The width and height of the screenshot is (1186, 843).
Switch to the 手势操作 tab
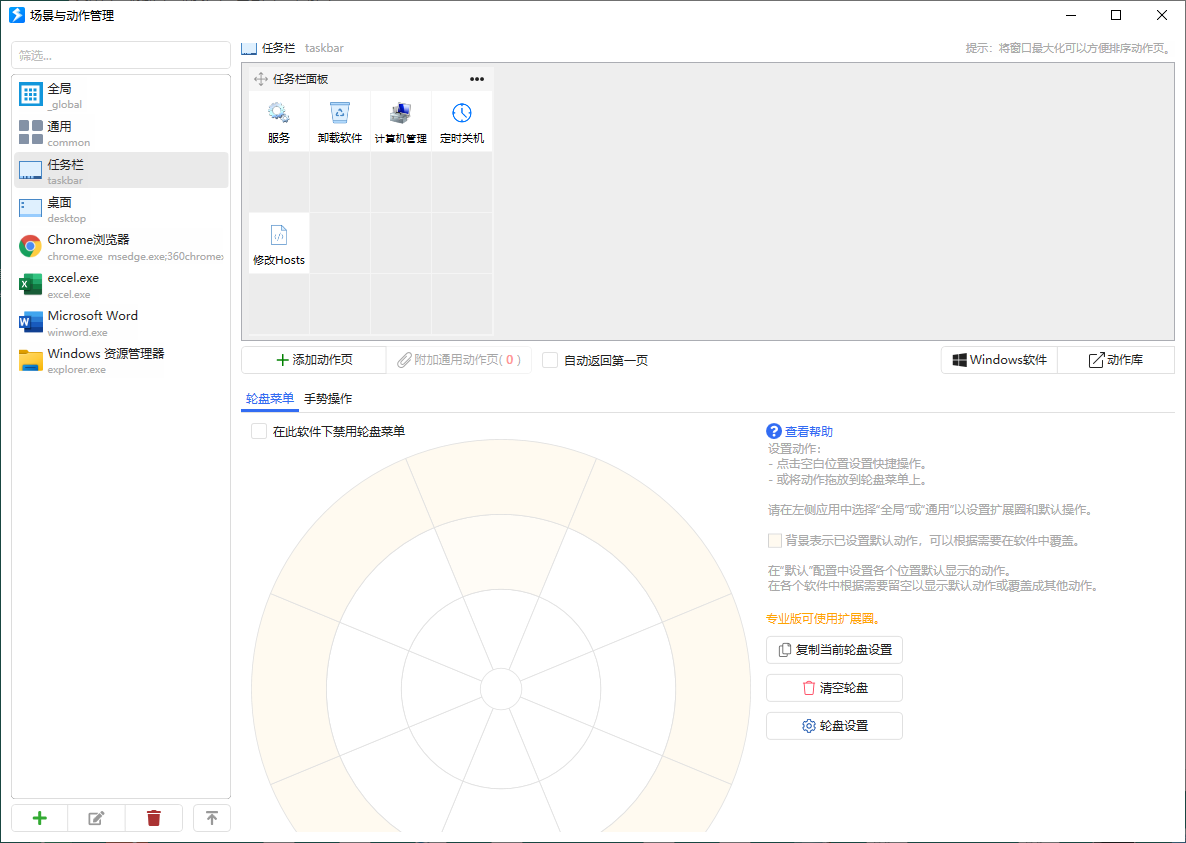coord(328,398)
